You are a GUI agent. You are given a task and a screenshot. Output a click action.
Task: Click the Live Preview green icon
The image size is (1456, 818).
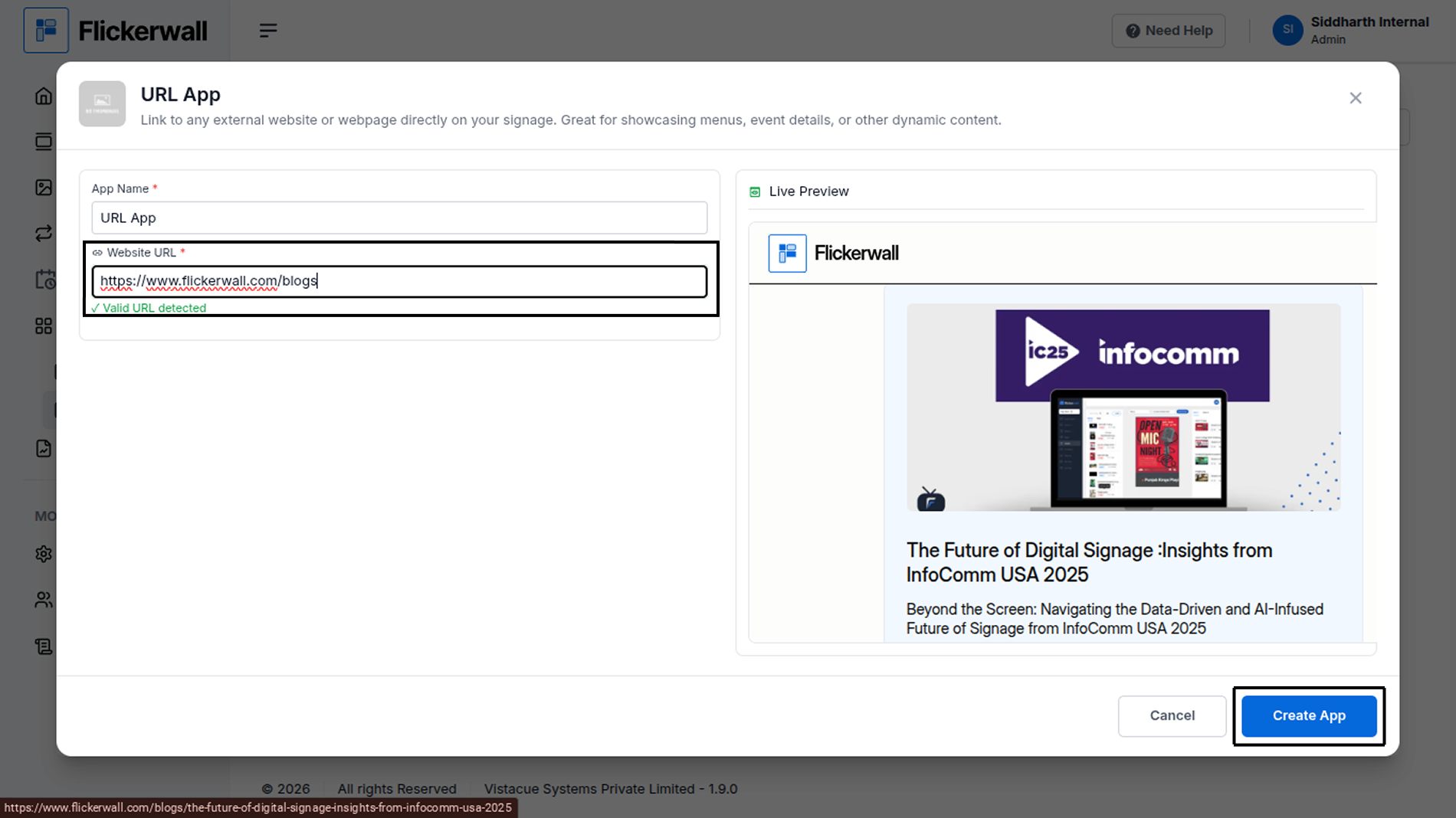tap(755, 191)
